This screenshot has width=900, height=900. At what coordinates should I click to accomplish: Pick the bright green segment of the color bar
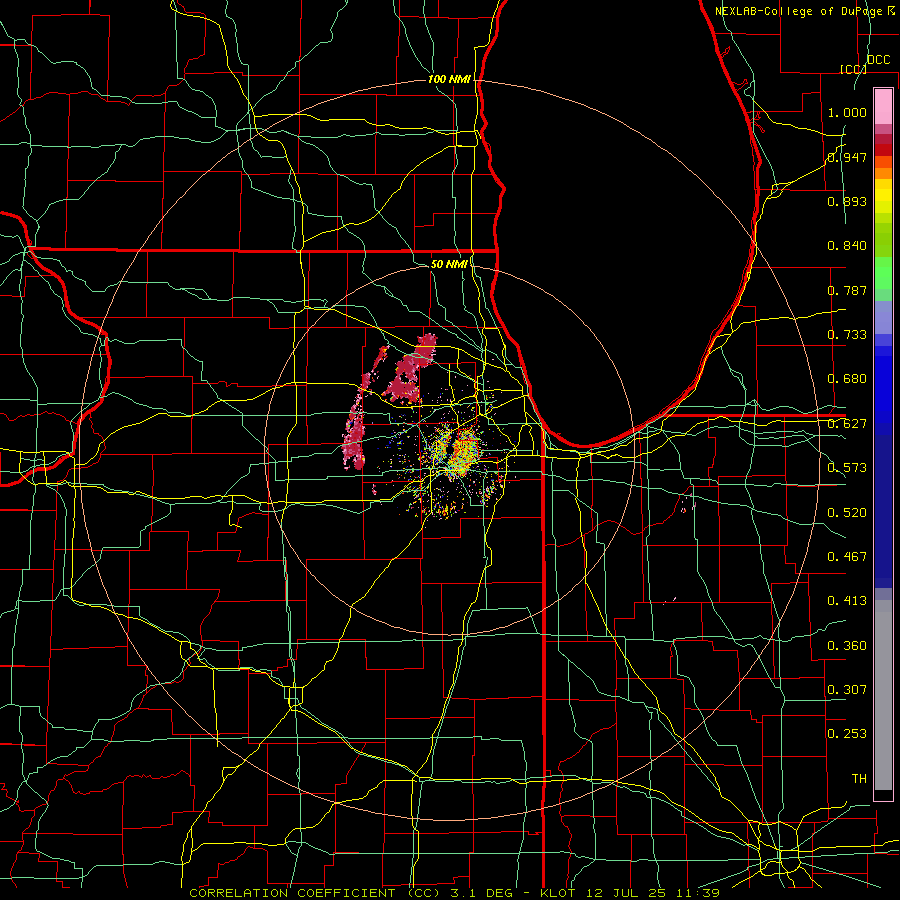pyautogui.click(x=883, y=273)
